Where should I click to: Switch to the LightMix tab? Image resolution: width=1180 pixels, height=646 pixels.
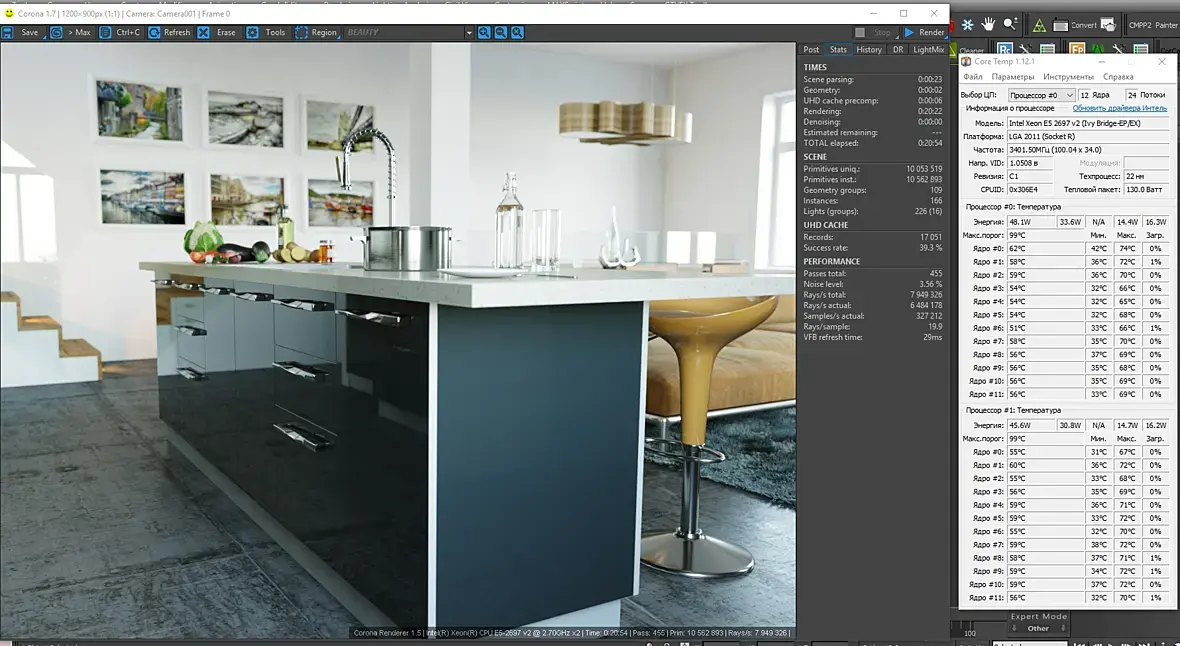[928, 50]
